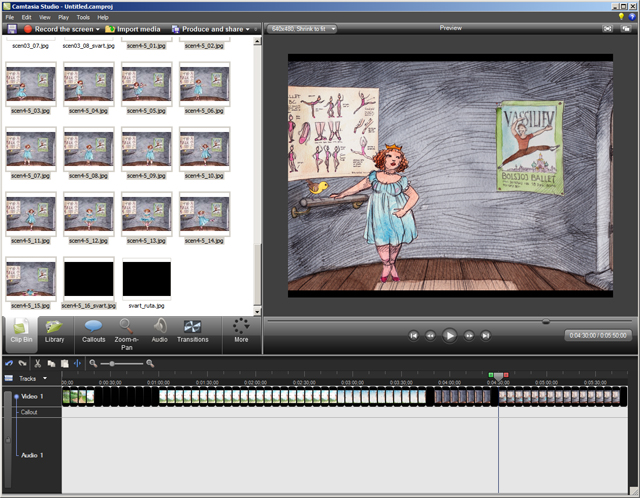Screen dimensions: 640x498
Task: Open the Tools menu
Action: pos(83,17)
